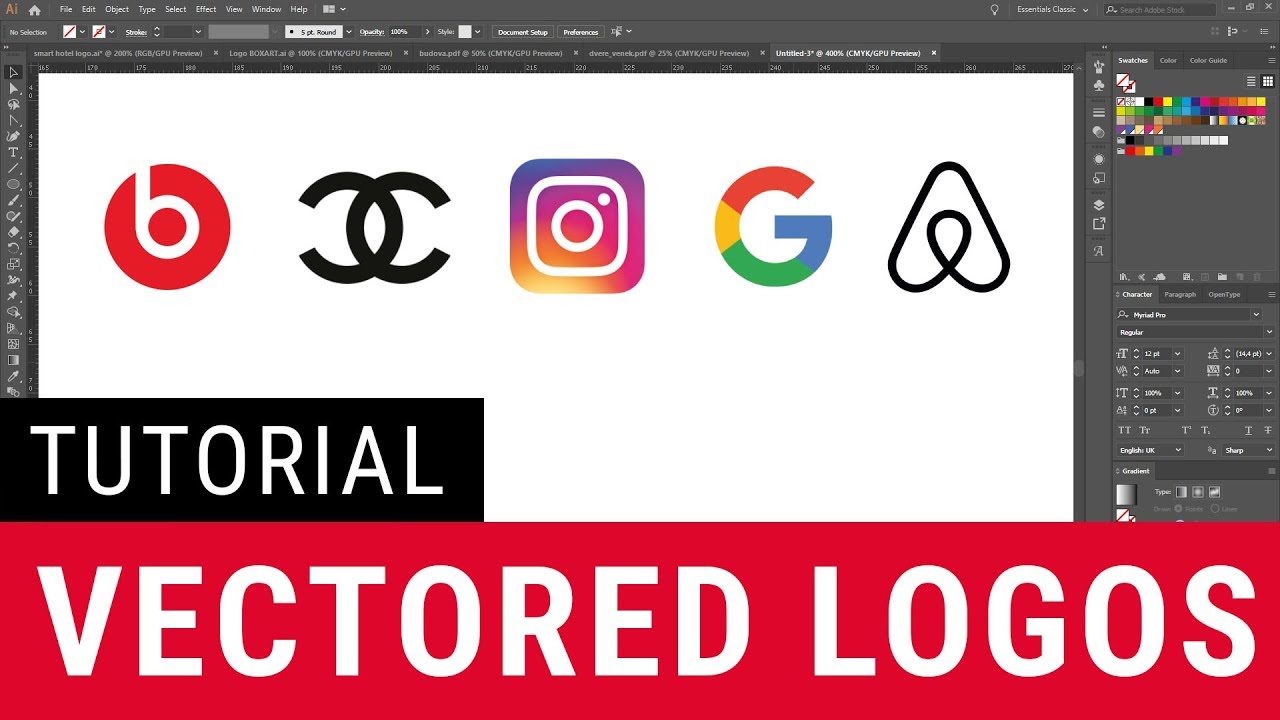Switch to Logo BOXART.ai document tab
Image resolution: width=1280 pixels, height=720 pixels.
[x=310, y=53]
